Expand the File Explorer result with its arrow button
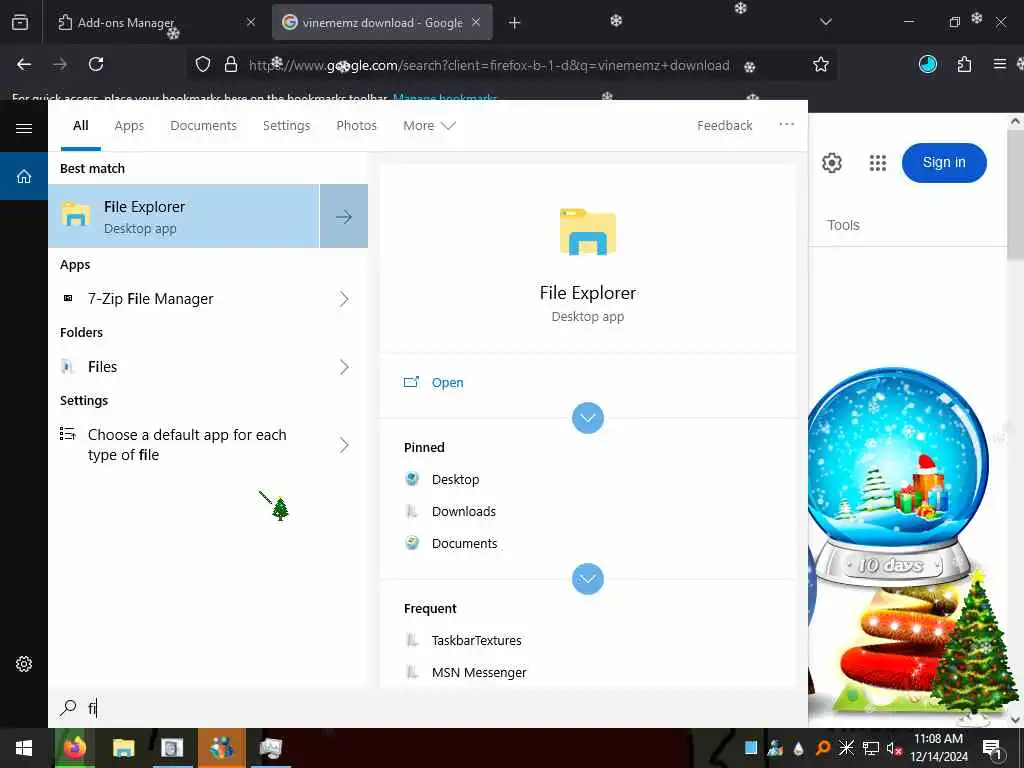 coord(344,216)
